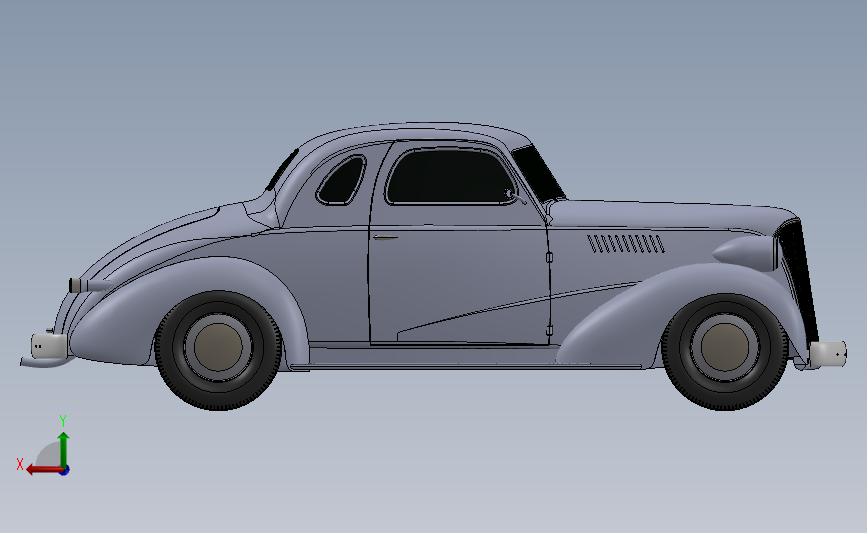The image size is (867, 533).
Task: Click the green Y axis arrow of the triad
Action: (x=64, y=450)
